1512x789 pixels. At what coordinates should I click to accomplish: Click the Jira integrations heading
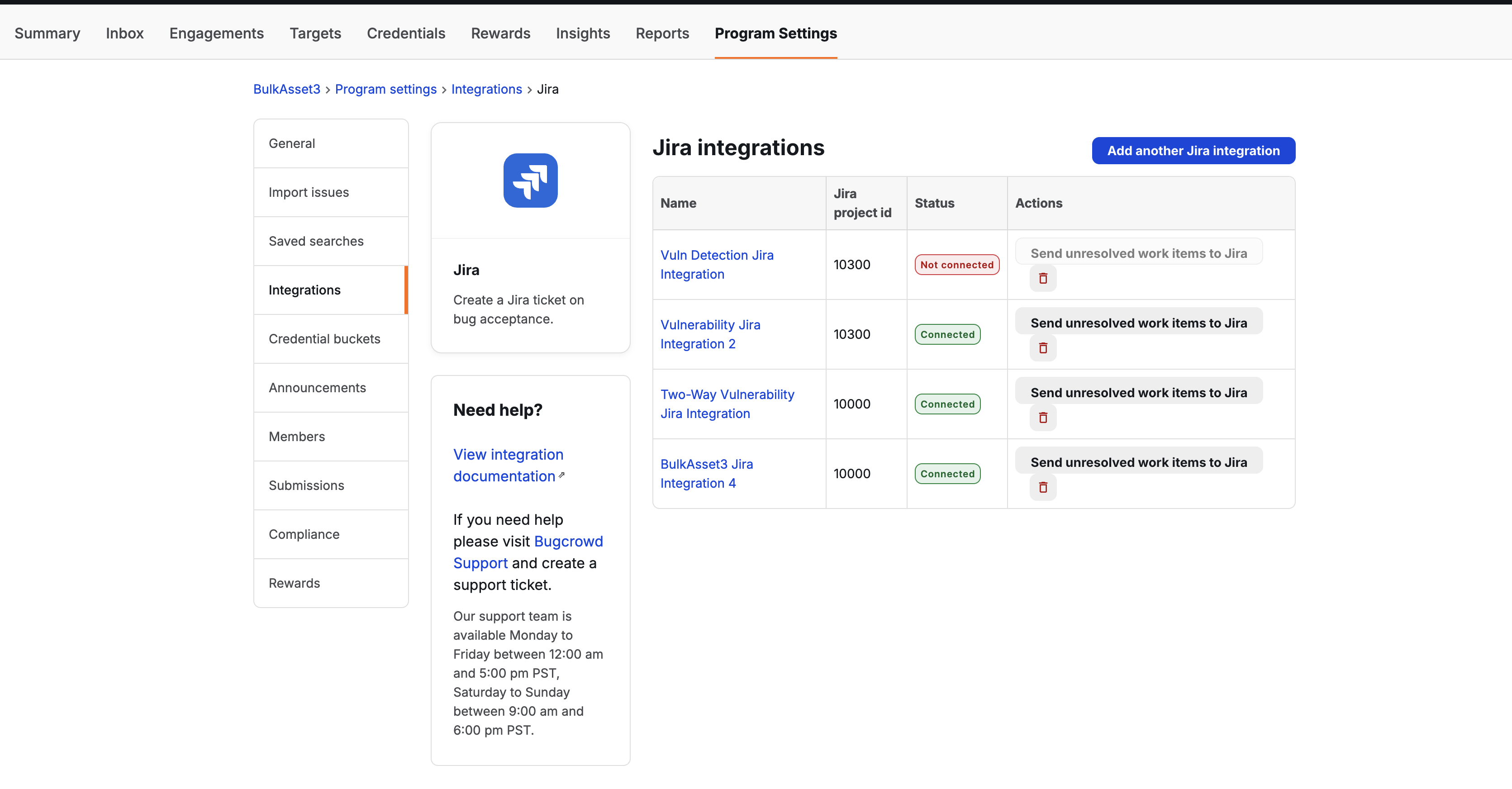[738, 147]
